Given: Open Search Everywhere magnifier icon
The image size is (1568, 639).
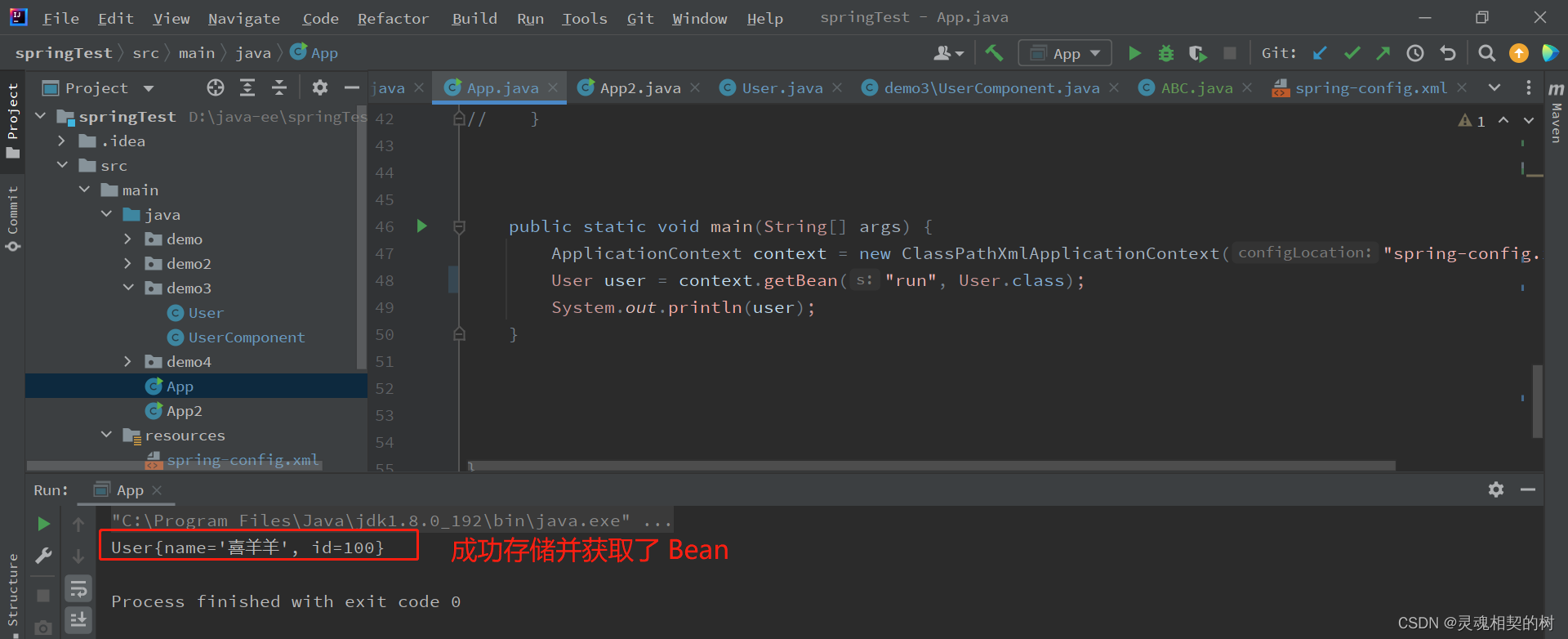Looking at the screenshot, I should pyautogui.click(x=1487, y=53).
